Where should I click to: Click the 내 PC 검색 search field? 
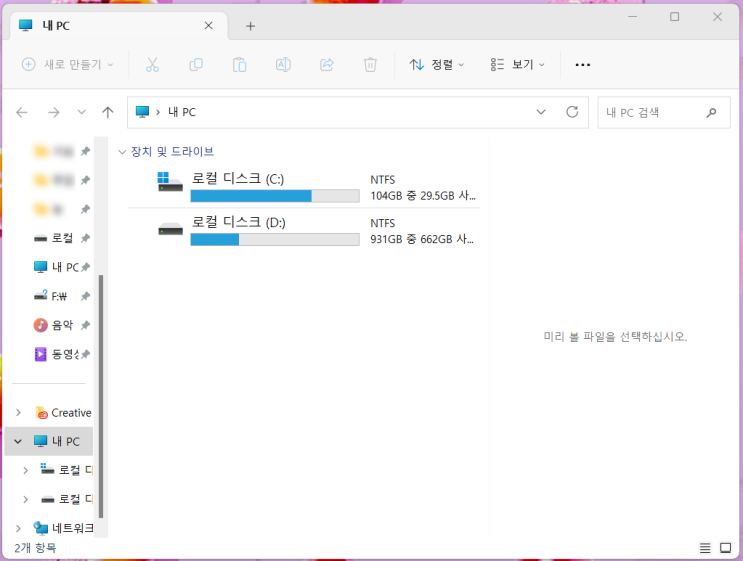(664, 112)
